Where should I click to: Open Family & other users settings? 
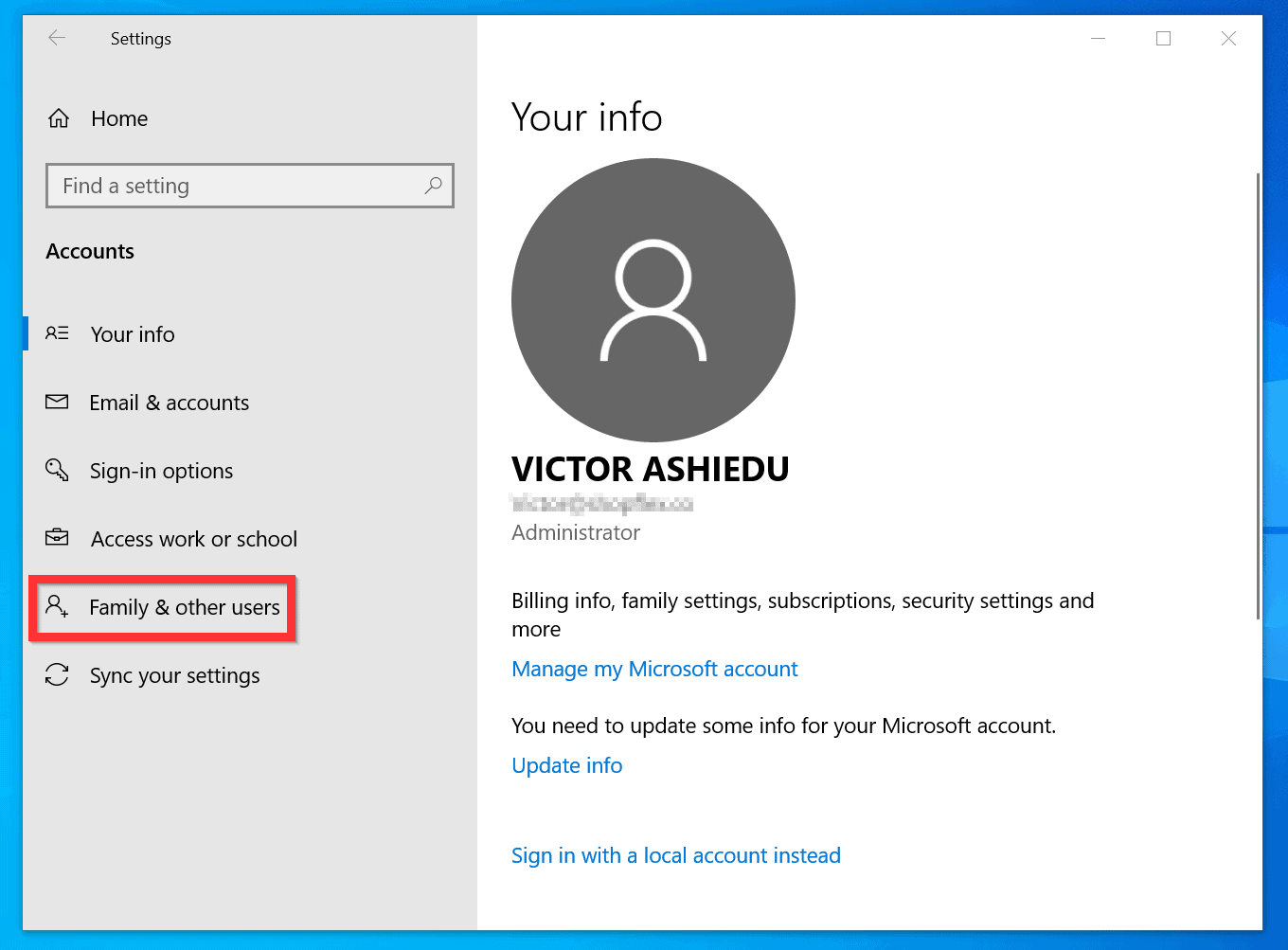tap(184, 607)
